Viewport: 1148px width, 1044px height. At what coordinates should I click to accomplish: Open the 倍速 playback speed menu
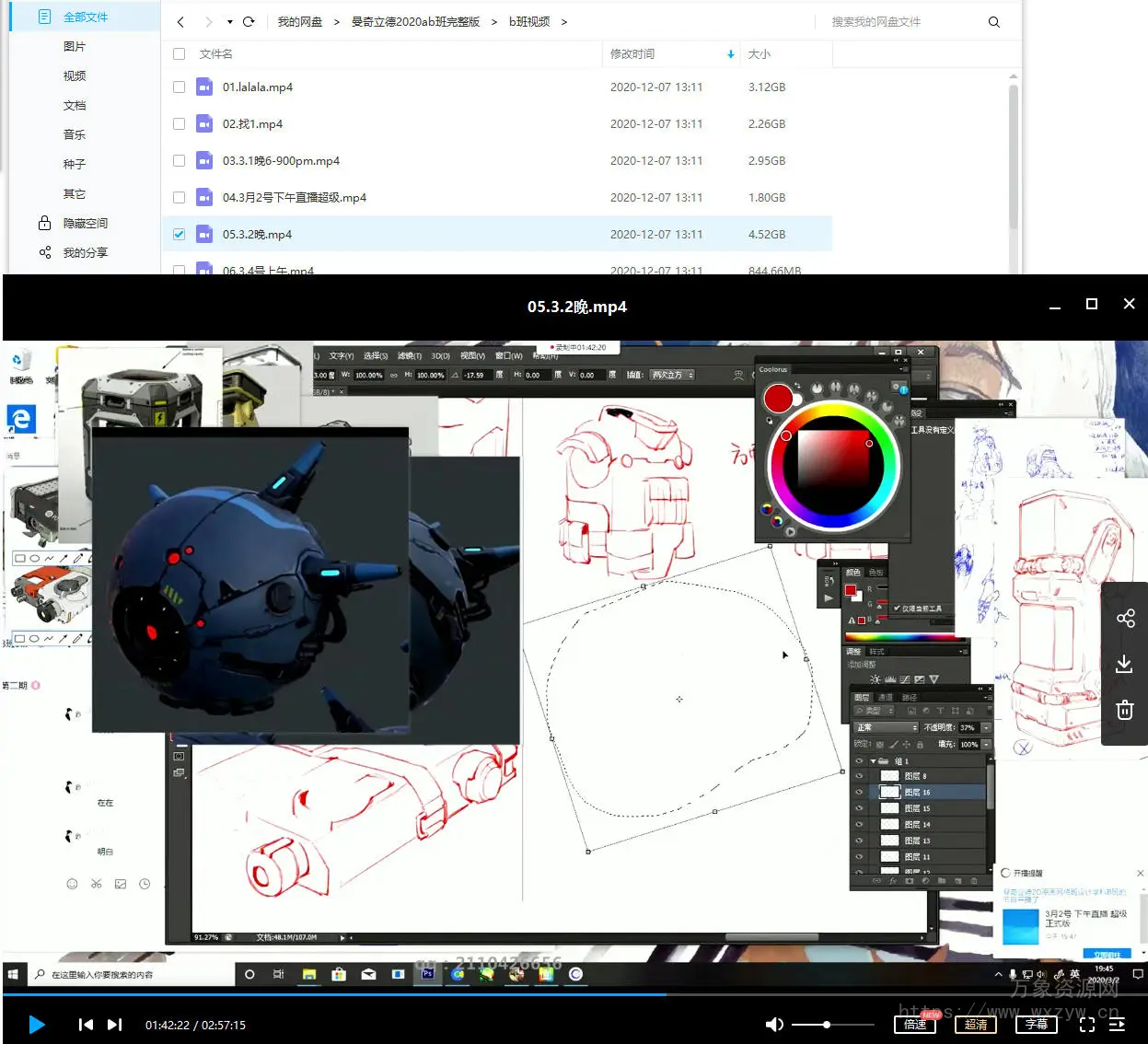tap(915, 1025)
